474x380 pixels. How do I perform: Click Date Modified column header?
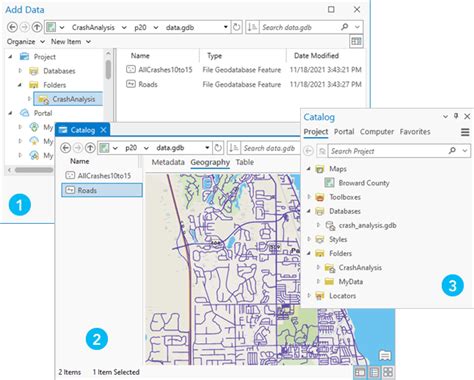(316, 56)
